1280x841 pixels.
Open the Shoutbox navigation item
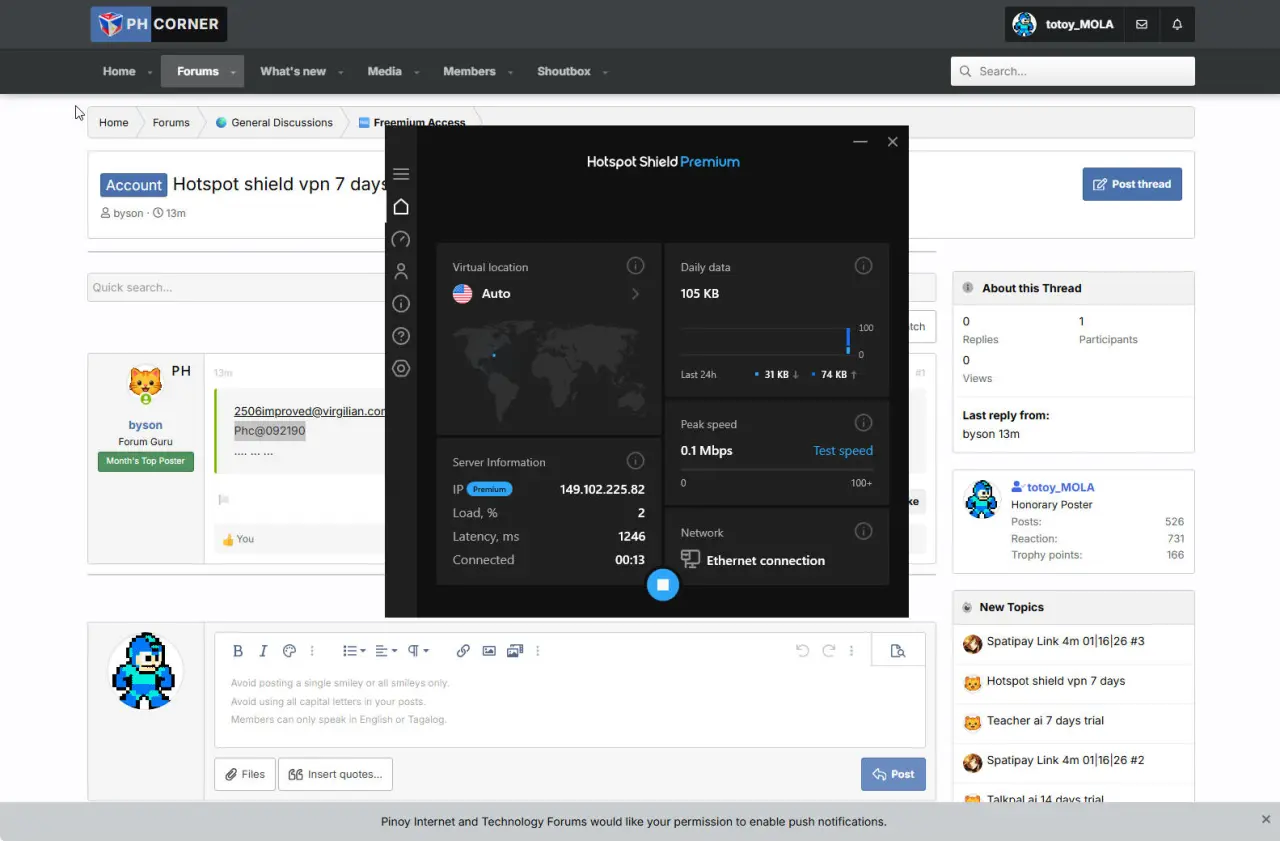pyautogui.click(x=564, y=71)
